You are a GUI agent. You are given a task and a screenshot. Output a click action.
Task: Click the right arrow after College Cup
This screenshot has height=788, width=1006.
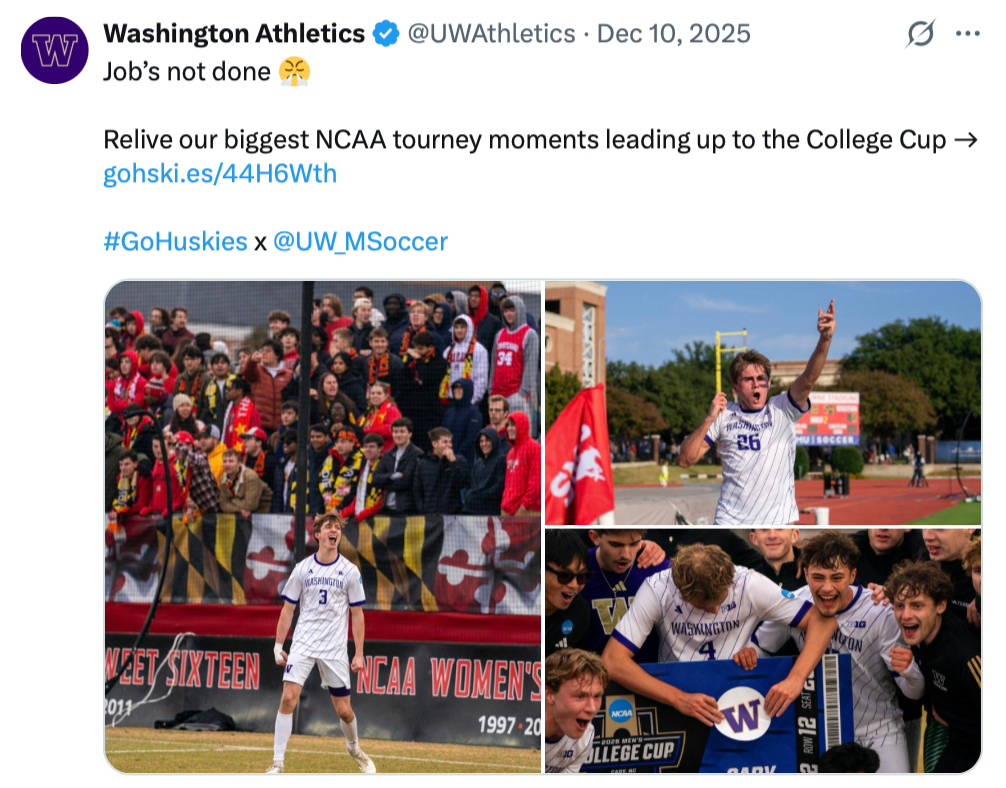click(x=965, y=140)
